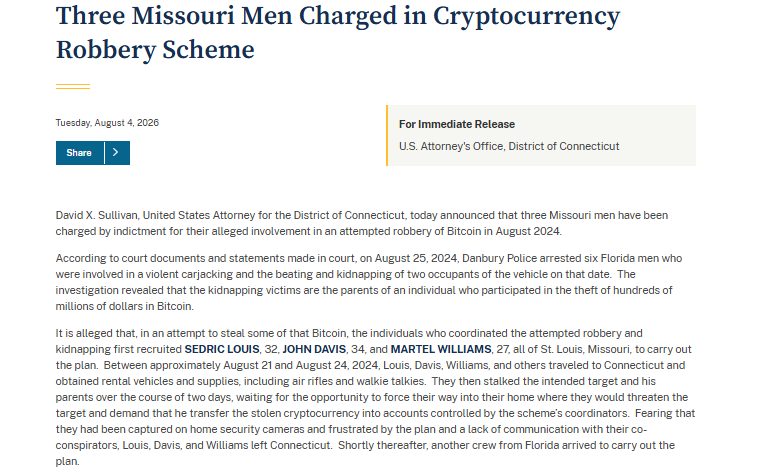Click the 'For Immediate Release' heading
This screenshot has width=761, height=475.
pos(457,124)
